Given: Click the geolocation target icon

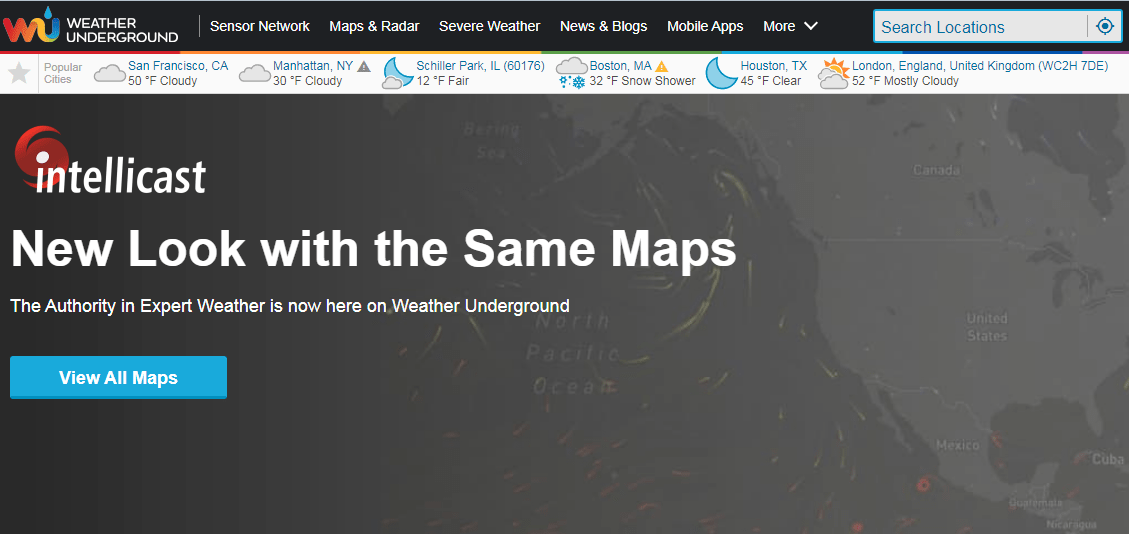Looking at the screenshot, I should click(1104, 27).
